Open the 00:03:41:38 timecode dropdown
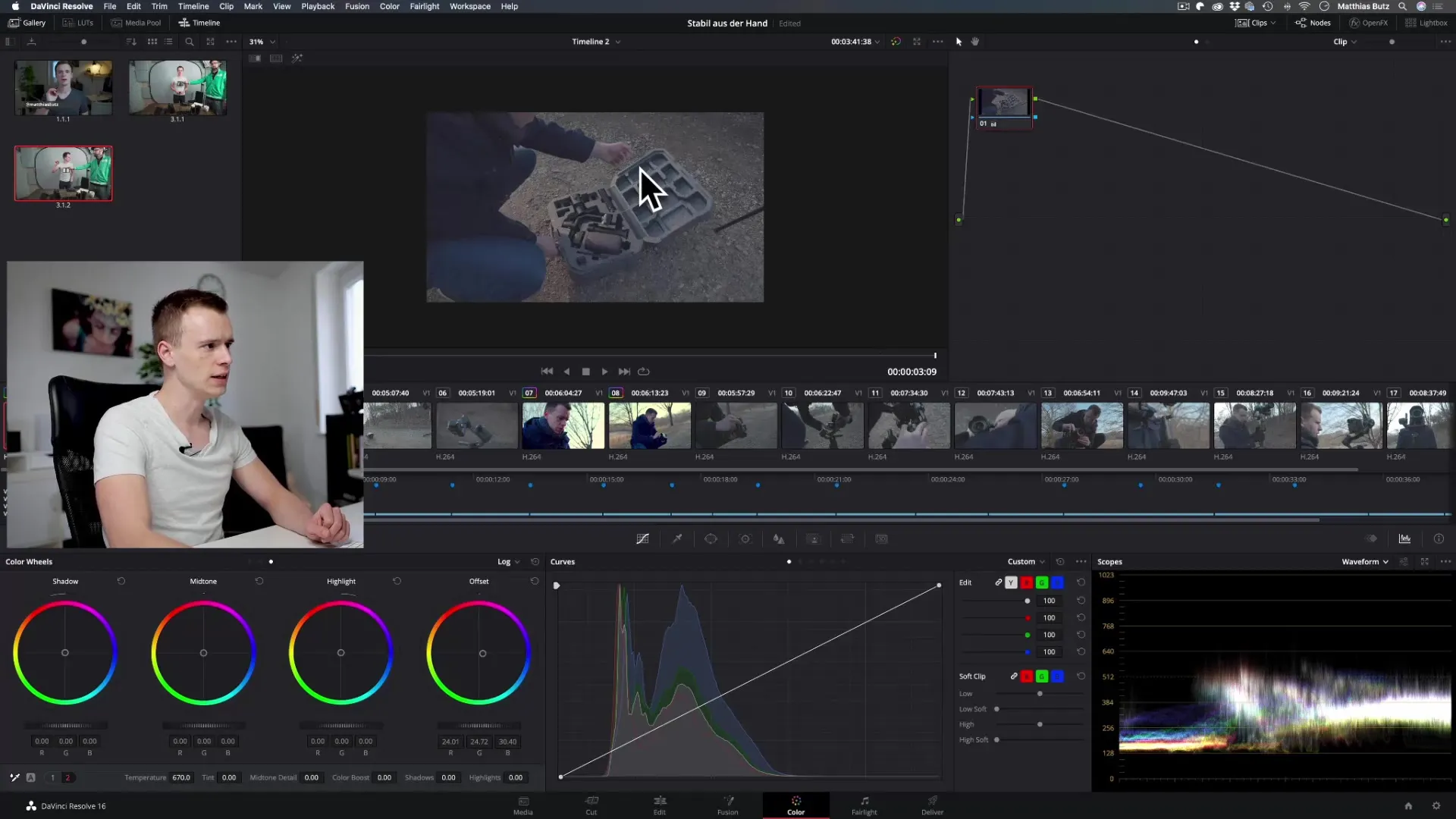Screen dimensions: 1456x819 click(x=855, y=42)
